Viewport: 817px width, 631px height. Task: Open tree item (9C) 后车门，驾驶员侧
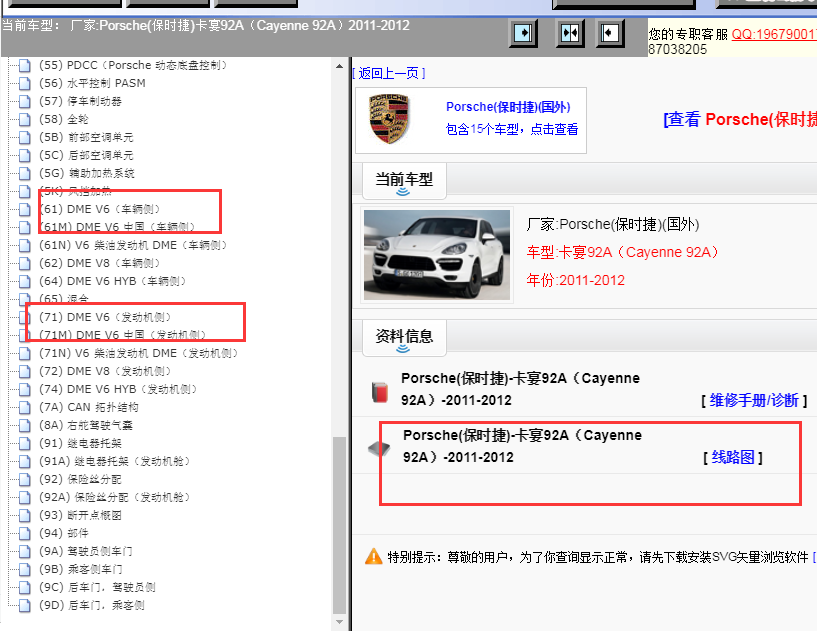point(97,587)
